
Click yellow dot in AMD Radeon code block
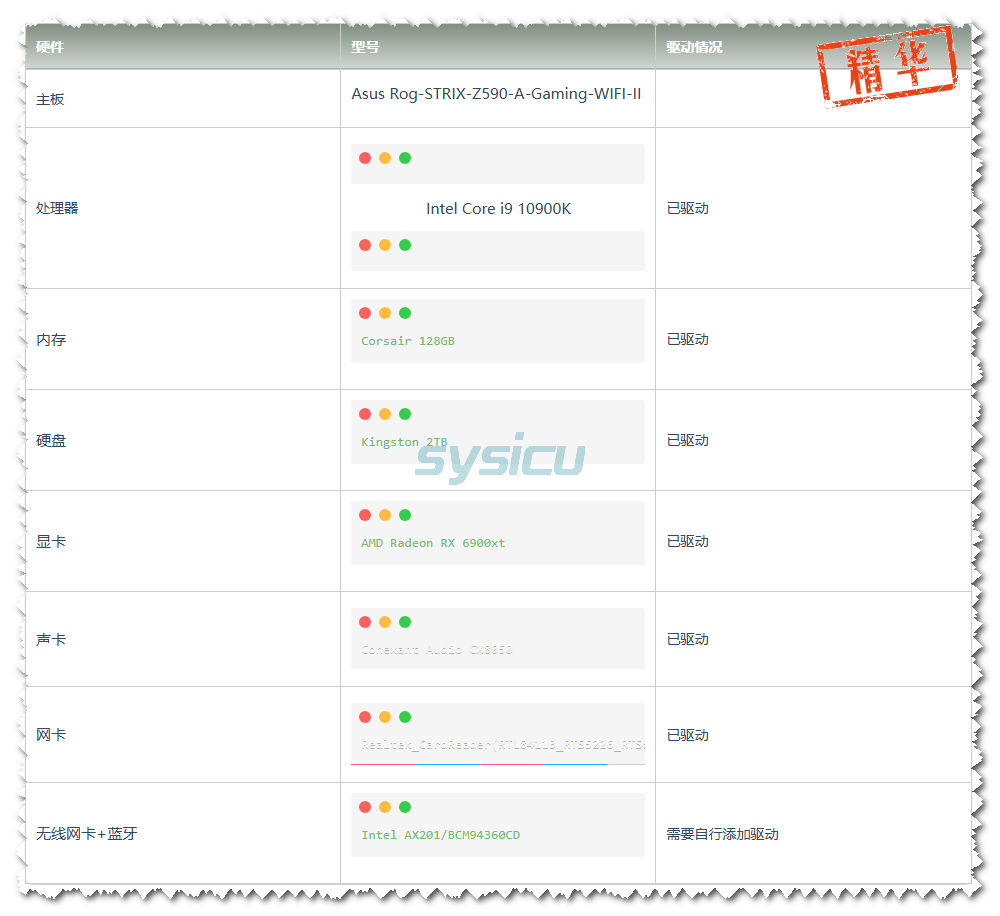pyautogui.click(x=385, y=515)
